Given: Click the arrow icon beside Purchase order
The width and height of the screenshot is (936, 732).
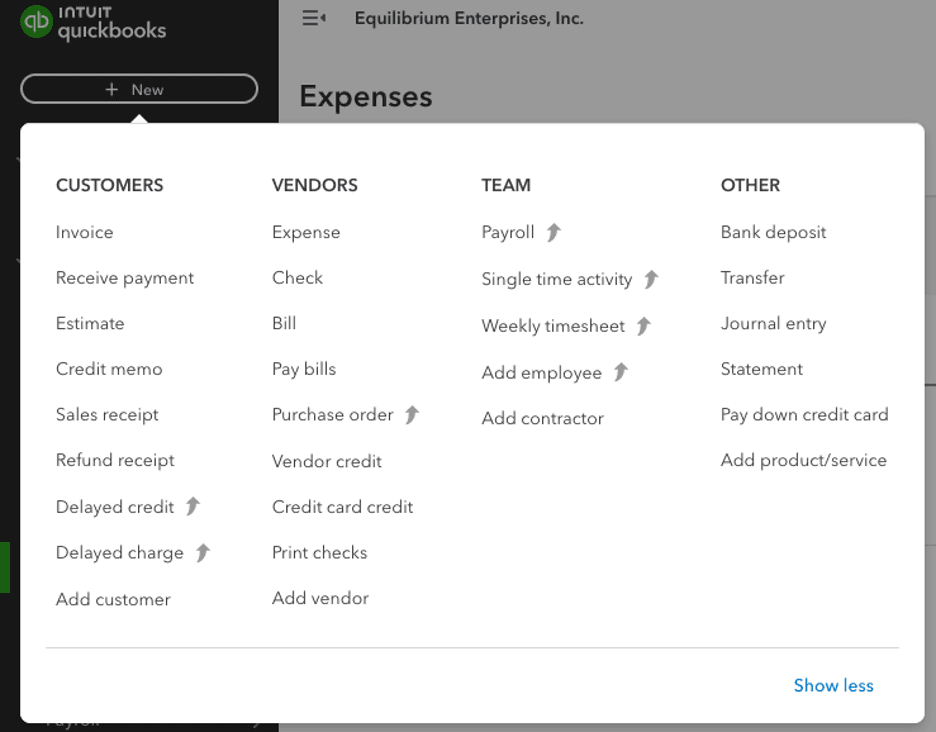Looking at the screenshot, I should (x=411, y=414).
